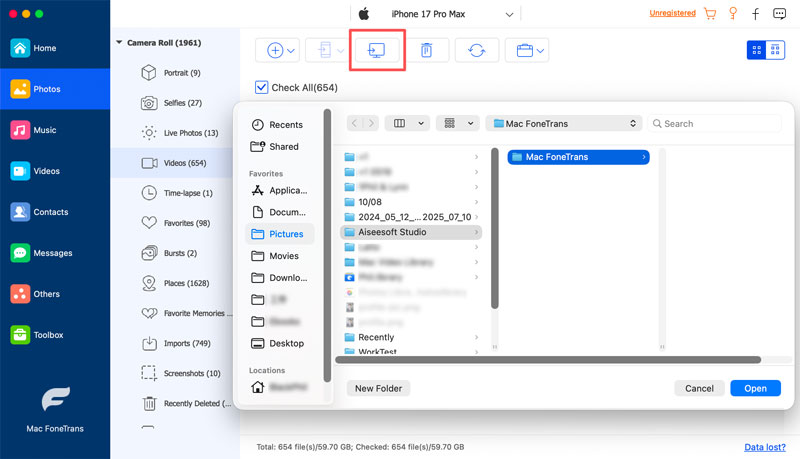Click the Search field in dialog
Viewport: 800px width, 459px height.
tap(714, 123)
